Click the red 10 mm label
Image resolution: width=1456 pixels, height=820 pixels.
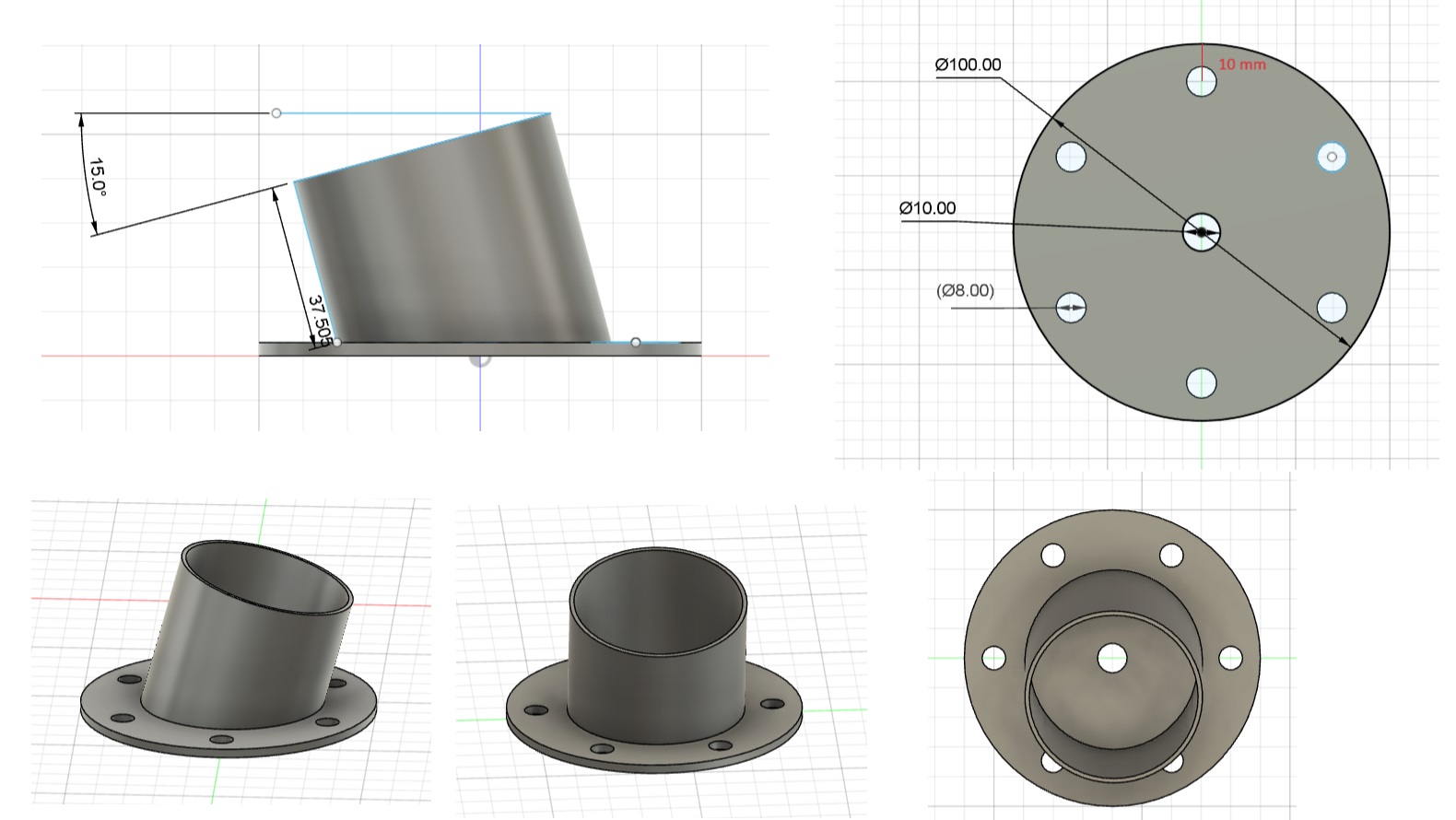[x=1242, y=64]
